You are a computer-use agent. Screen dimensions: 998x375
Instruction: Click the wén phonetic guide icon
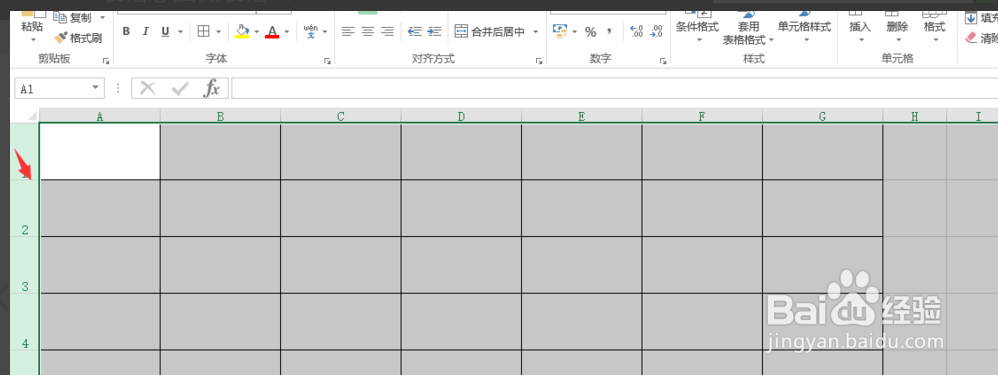pos(311,31)
